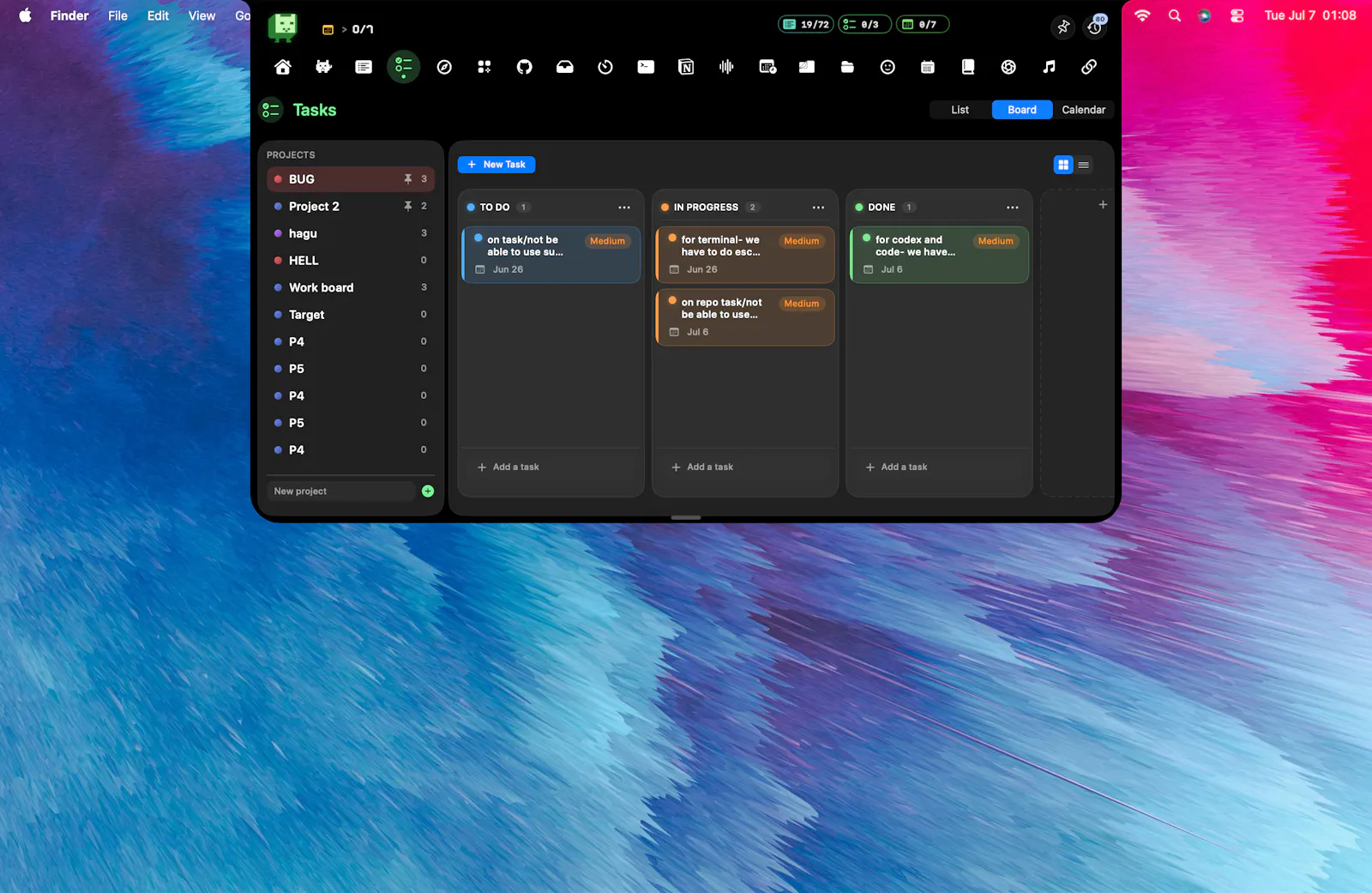Open the Home icon in toolbar
Viewport: 1372px width, 893px height.
(x=283, y=67)
